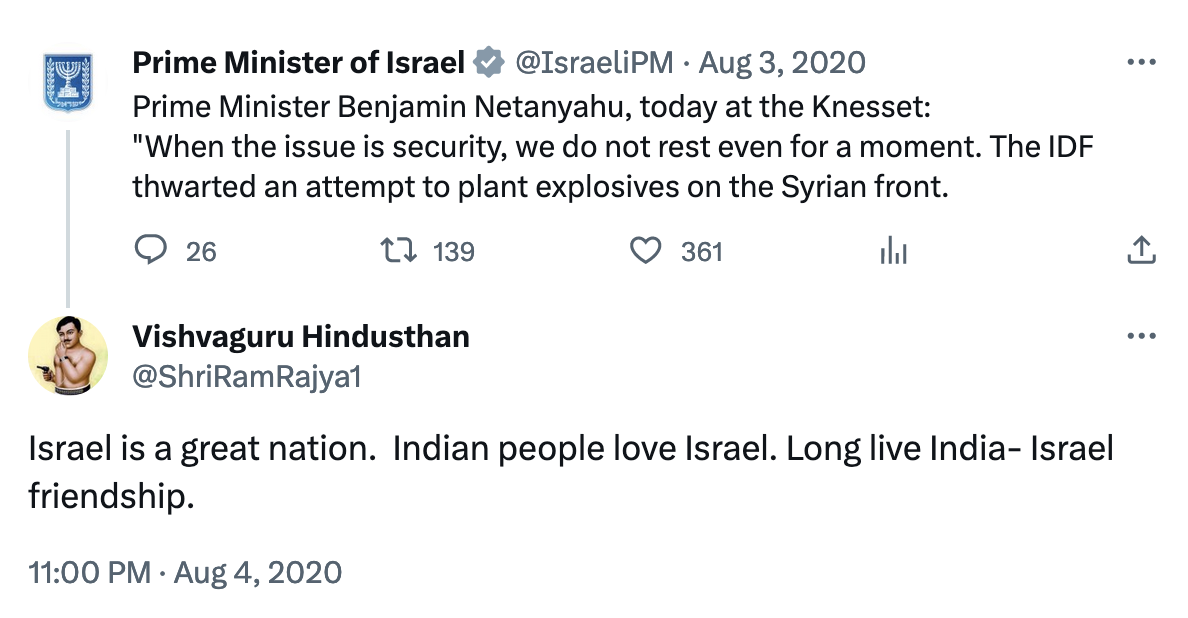The height and width of the screenshot is (618, 1188).
Task: Click the retweet arrows icon
Action: [401, 250]
